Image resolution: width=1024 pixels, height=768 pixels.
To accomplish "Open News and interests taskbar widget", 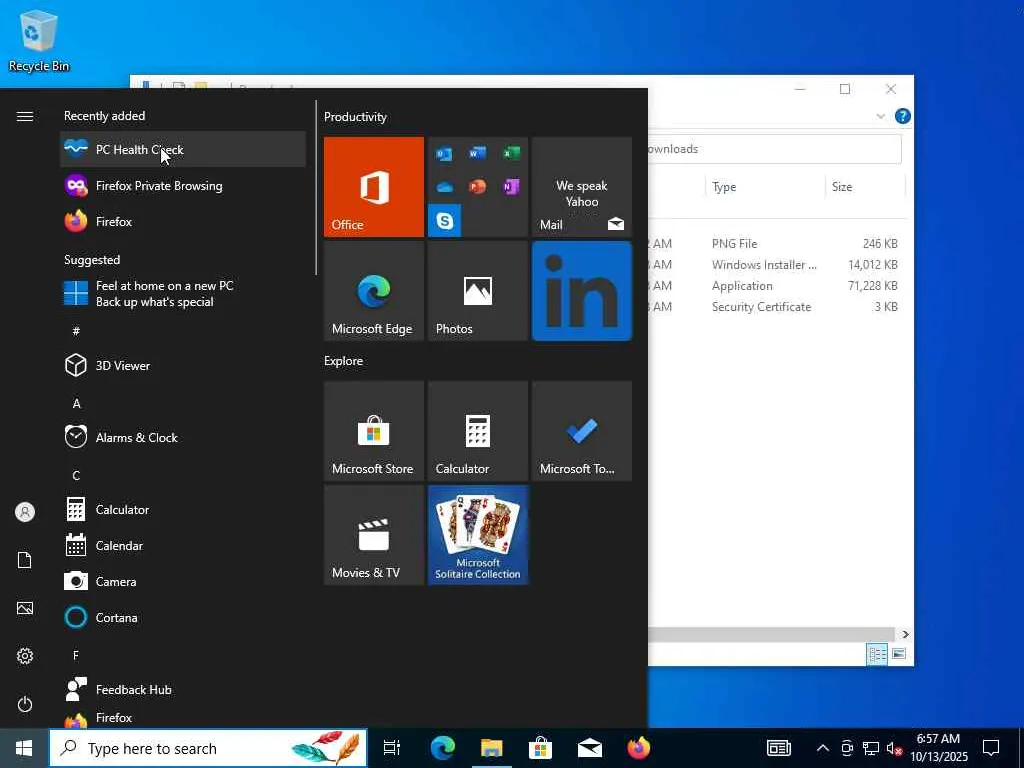I will (x=778, y=748).
